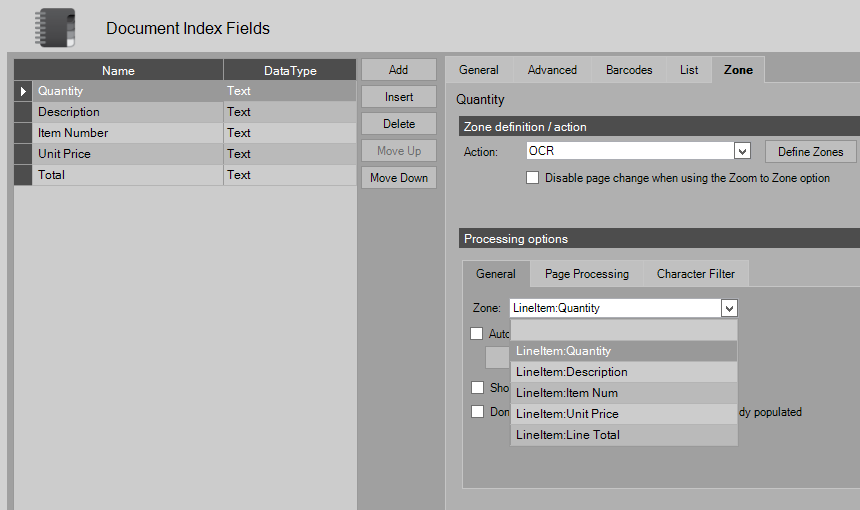Screen dimensions: 860x510
Task: Pick LineItem:Line Total option
Action: (x=568, y=435)
